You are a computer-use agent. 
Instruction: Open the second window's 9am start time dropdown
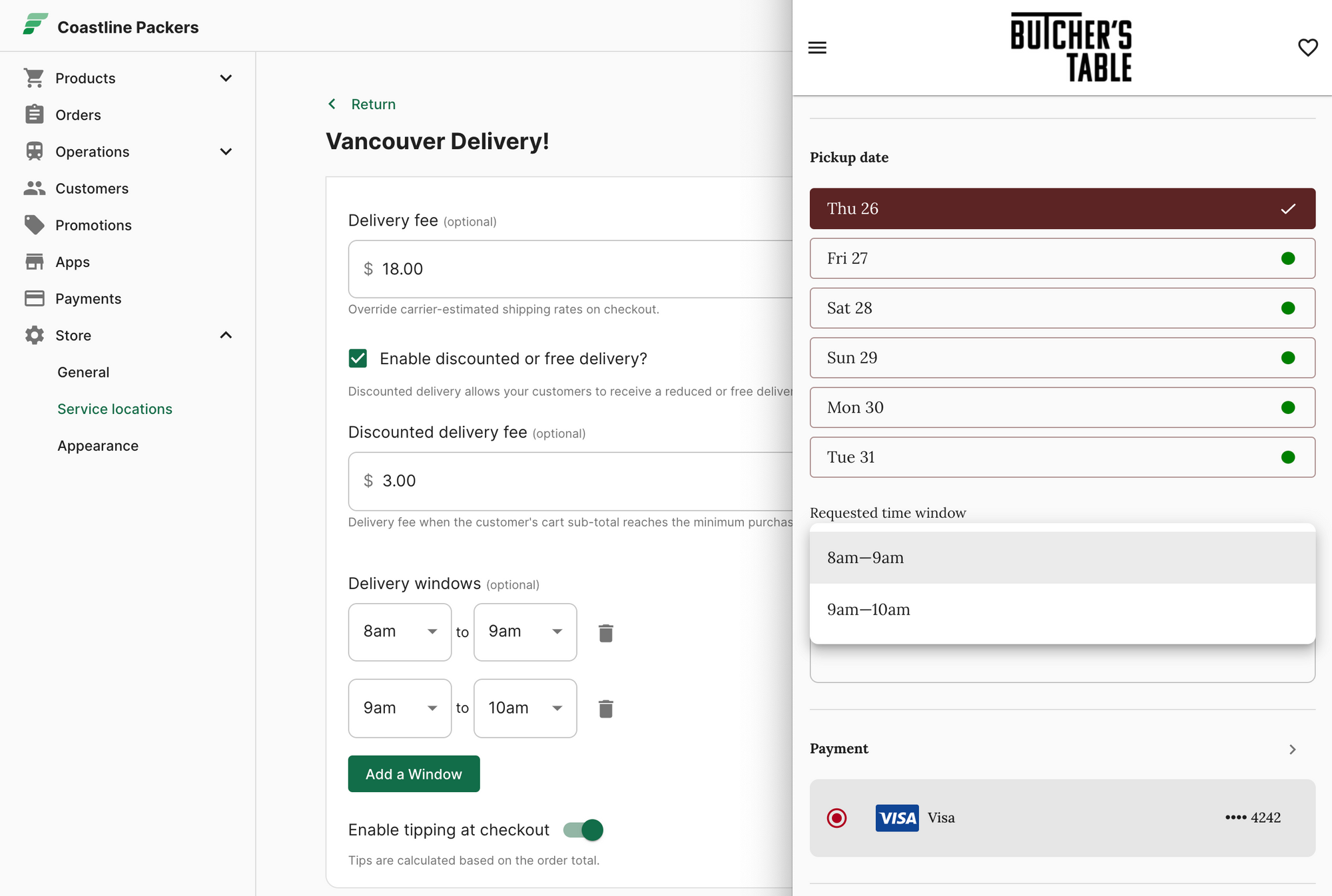point(400,708)
